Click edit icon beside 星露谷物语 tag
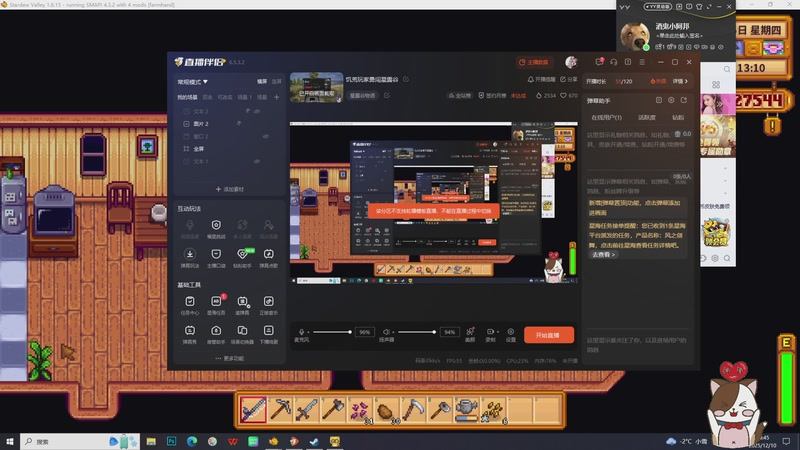Screen dimensions: 800x450 (387, 95)
